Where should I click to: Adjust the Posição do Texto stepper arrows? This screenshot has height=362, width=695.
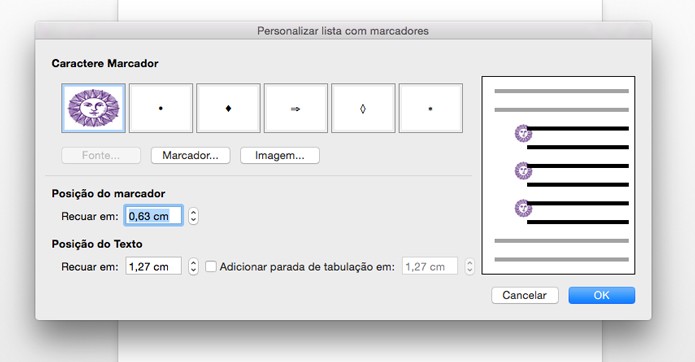pyautogui.click(x=193, y=266)
